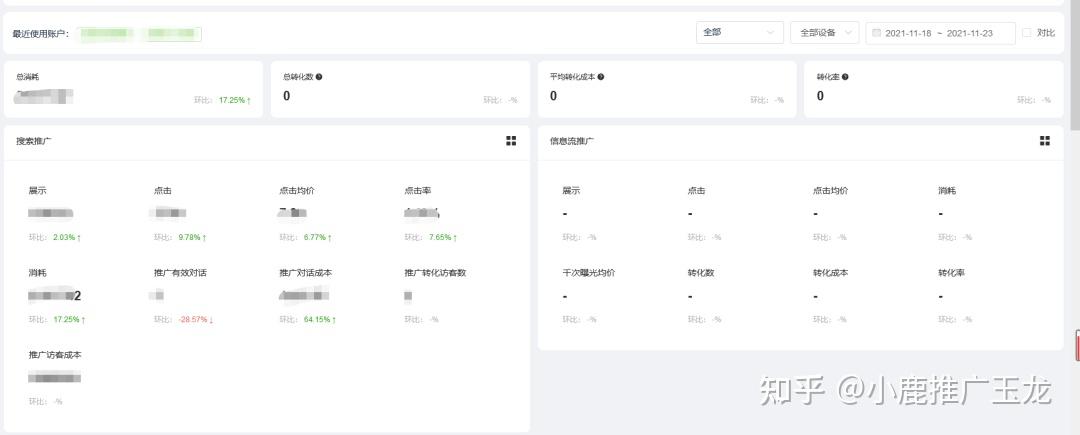
Task: Show help tooltip beside 平均转化成本
Action: click(x=601, y=77)
